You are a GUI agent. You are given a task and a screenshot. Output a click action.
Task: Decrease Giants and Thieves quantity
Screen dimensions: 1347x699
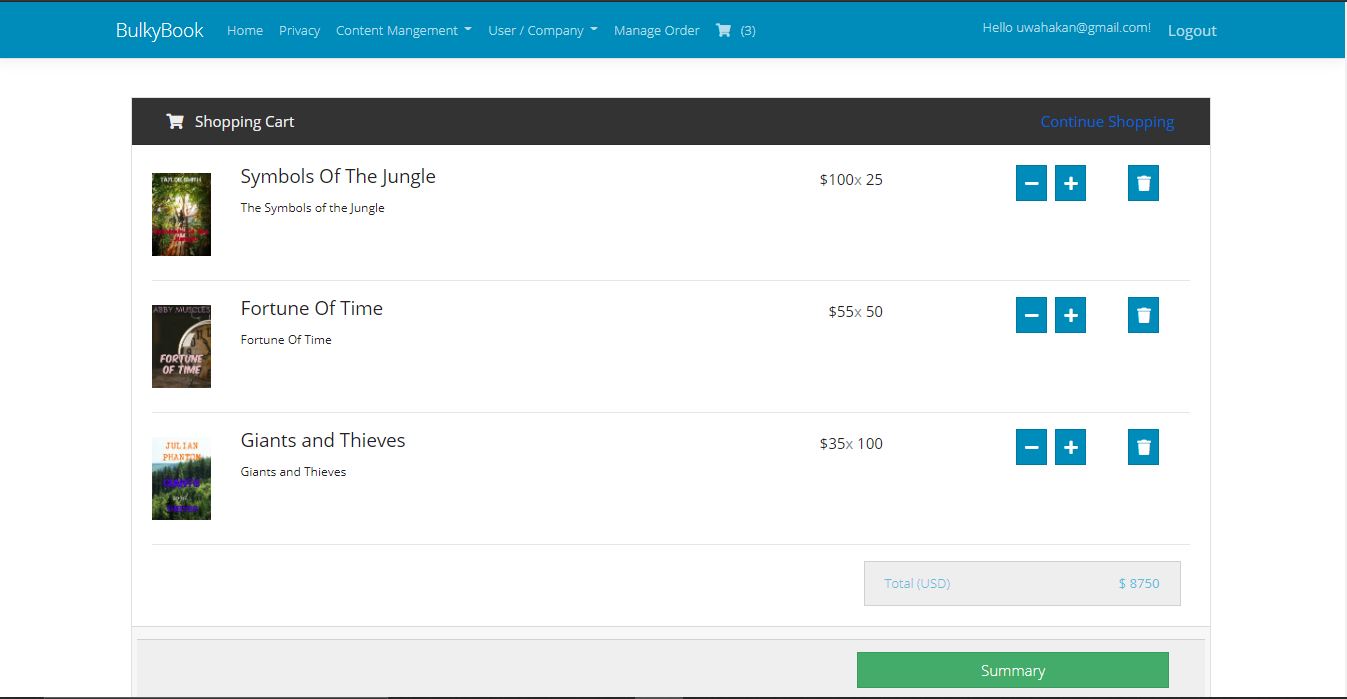(x=1031, y=447)
